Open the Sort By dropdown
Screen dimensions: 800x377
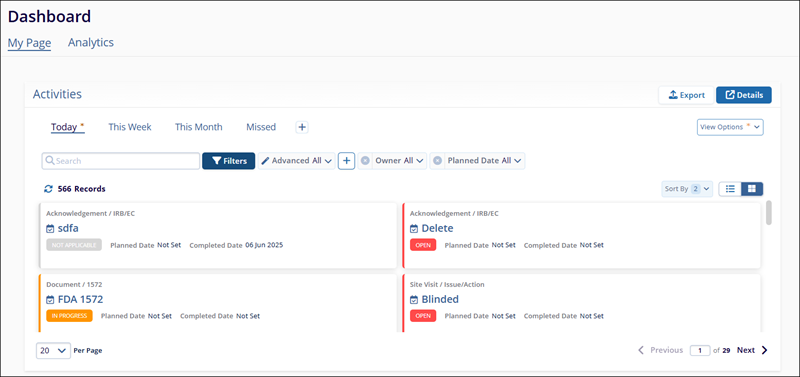pyautogui.click(x=687, y=189)
